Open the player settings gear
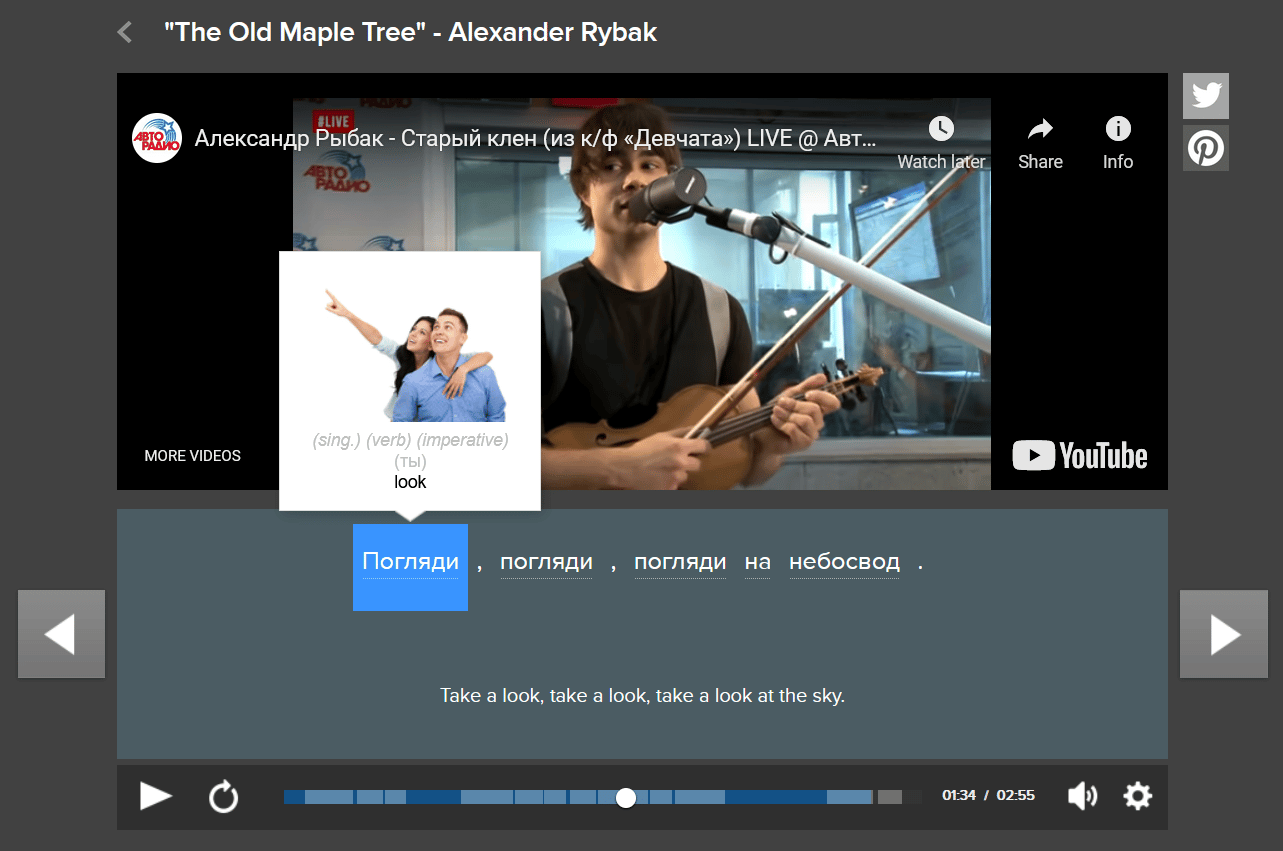The height and width of the screenshot is (851, 1283). [x=1137, y=796]
